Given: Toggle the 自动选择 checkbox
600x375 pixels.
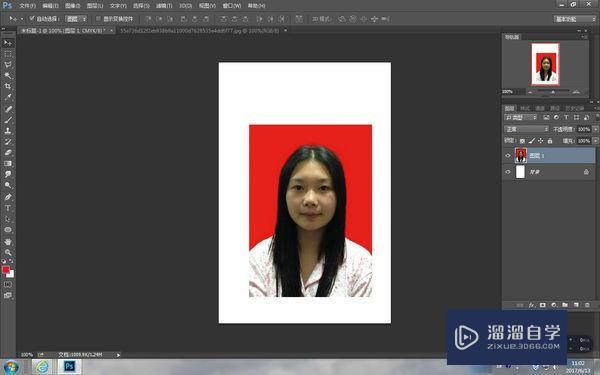Looking at the screenshot, I should click(x=32, y=18).
